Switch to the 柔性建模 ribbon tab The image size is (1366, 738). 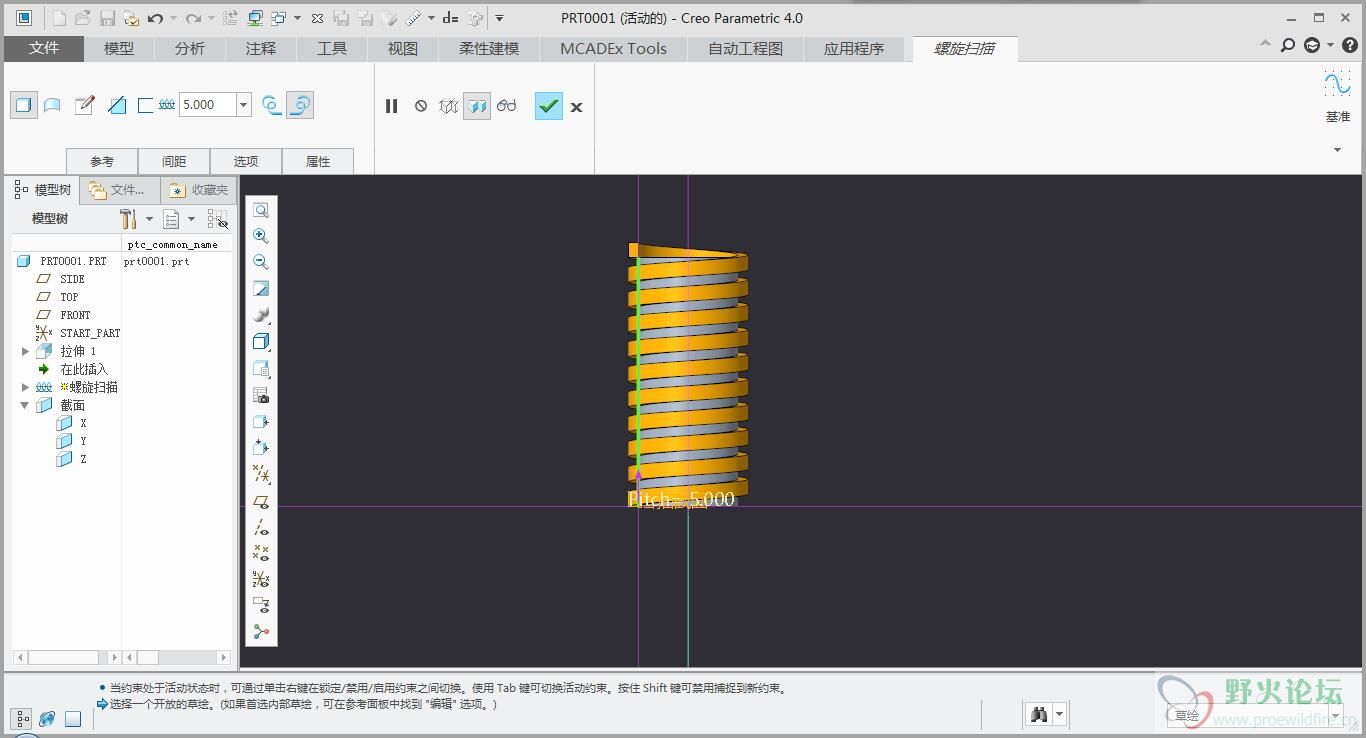point(489,48)
